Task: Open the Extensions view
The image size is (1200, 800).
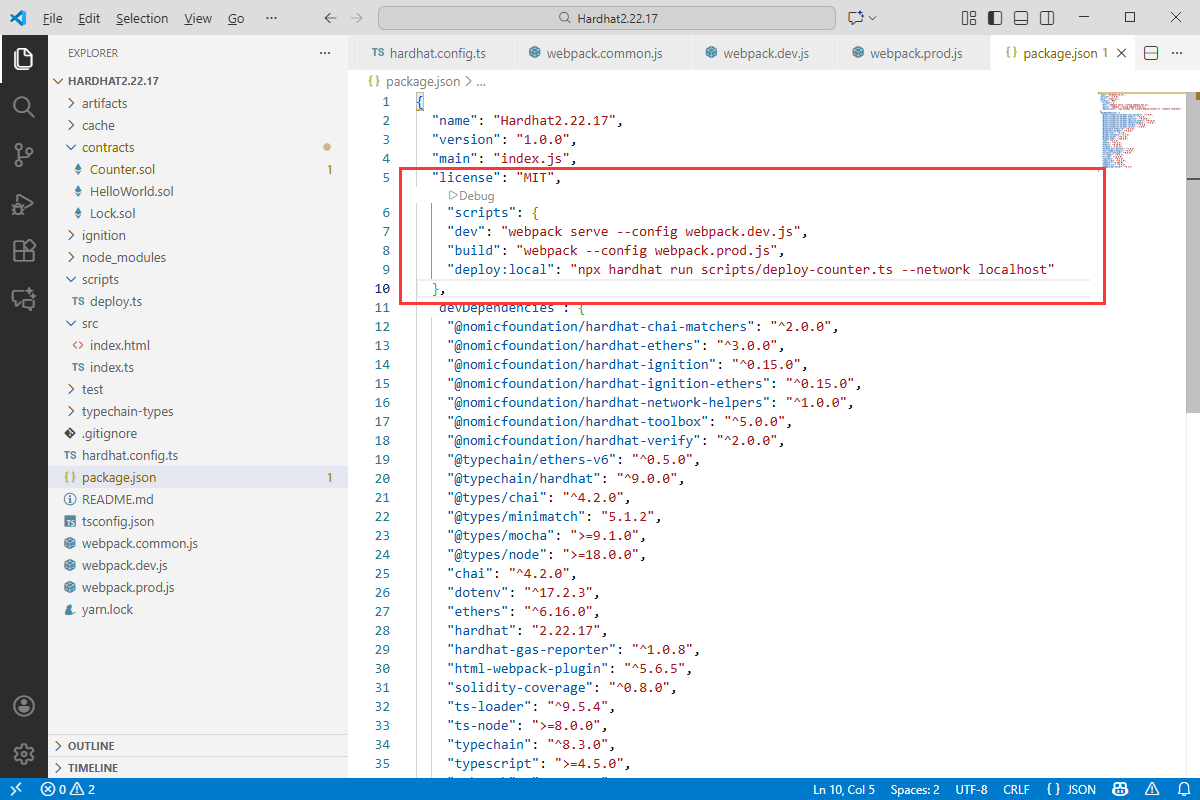Action: click(x=24, y=250)
